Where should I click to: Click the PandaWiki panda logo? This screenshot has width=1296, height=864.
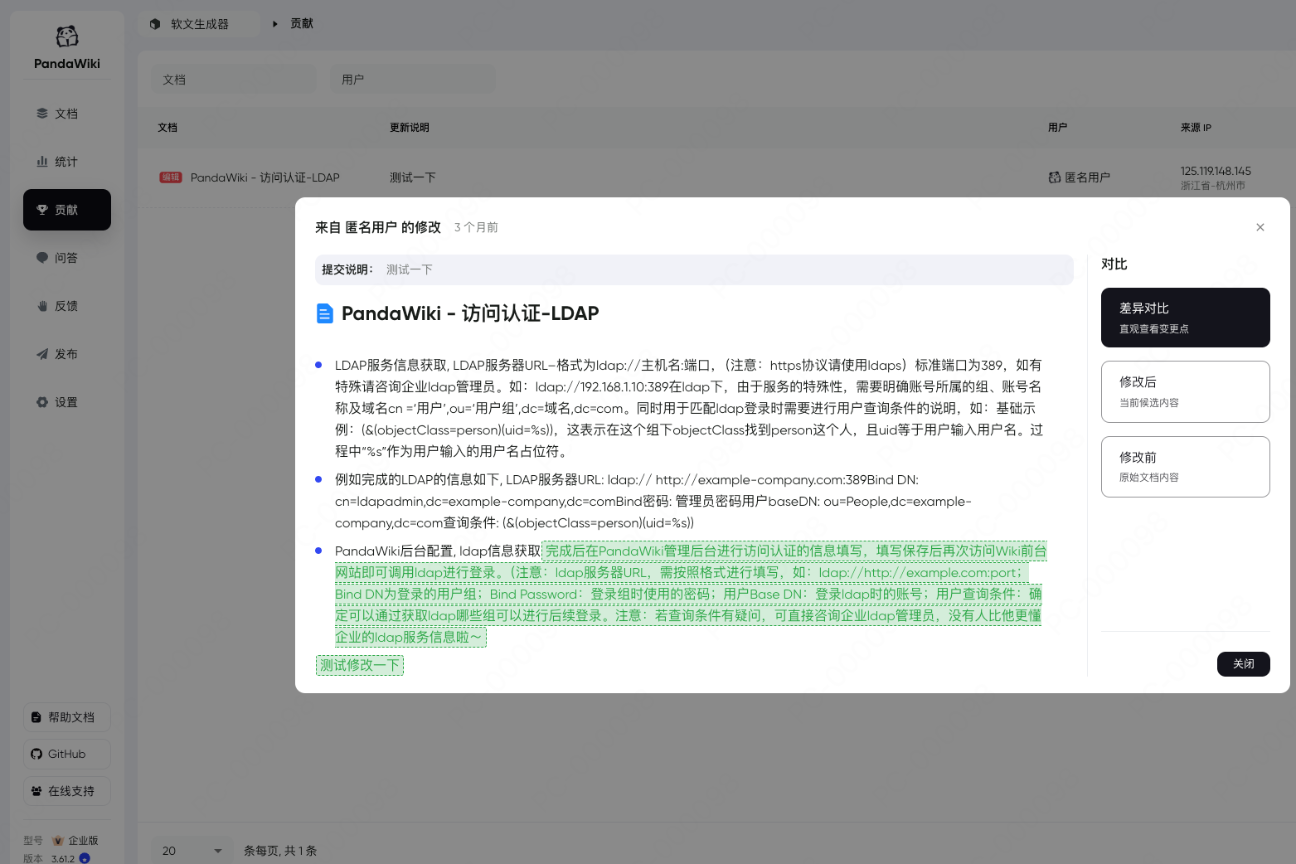pos(67,37)
